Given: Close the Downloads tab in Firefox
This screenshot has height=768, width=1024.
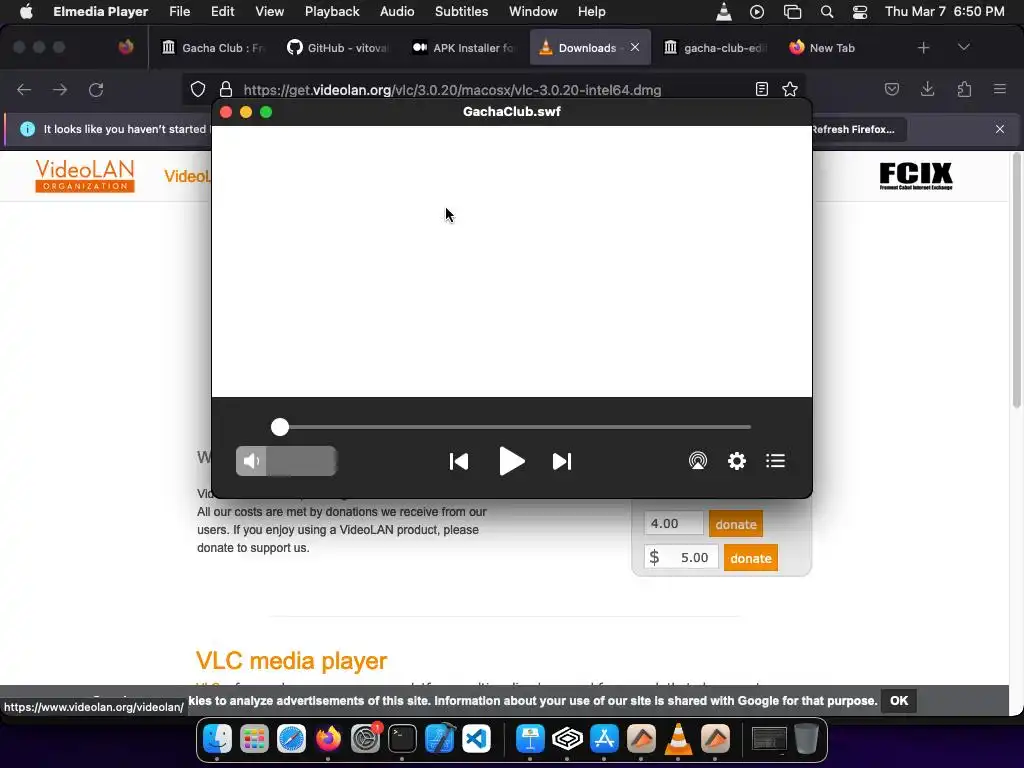Looking at the screenshot, I should [x=635, y=47].
